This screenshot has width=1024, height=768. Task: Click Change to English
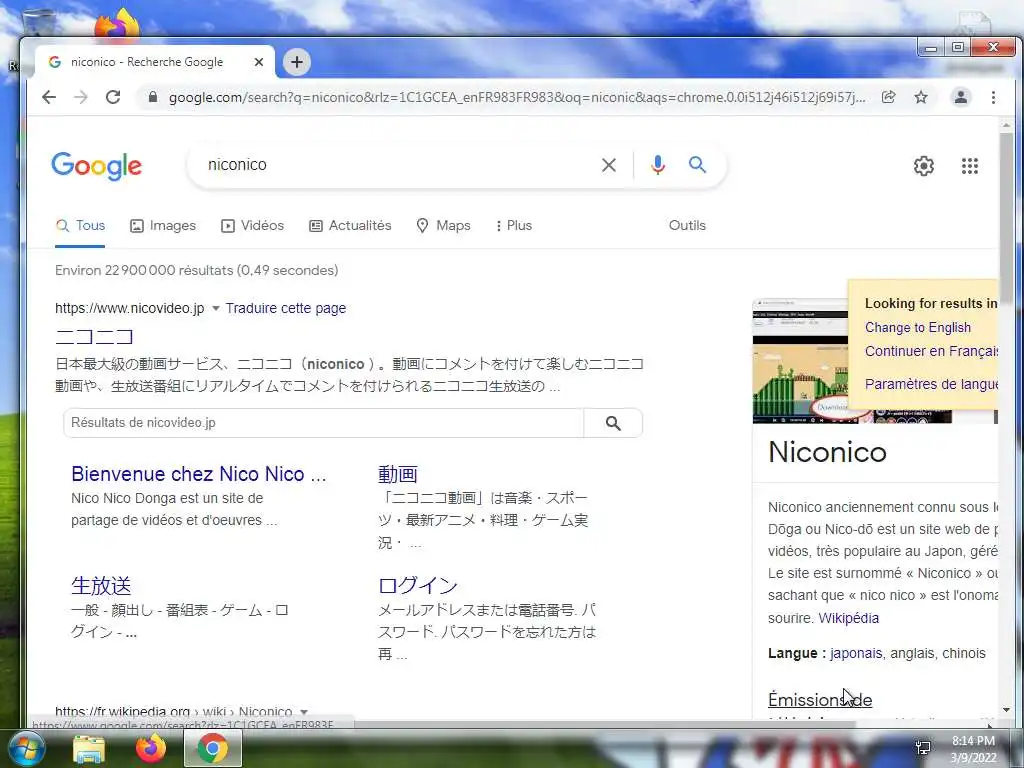[918, 328]
